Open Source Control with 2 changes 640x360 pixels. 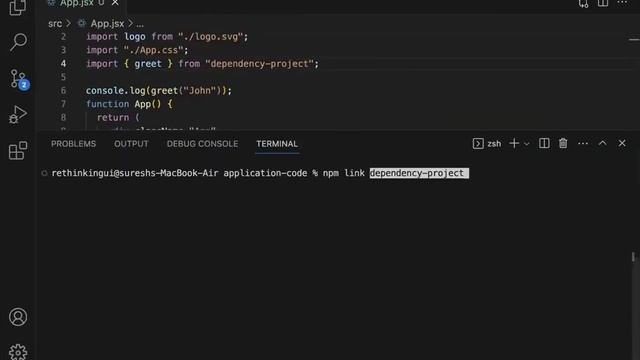tap(19, 79)
